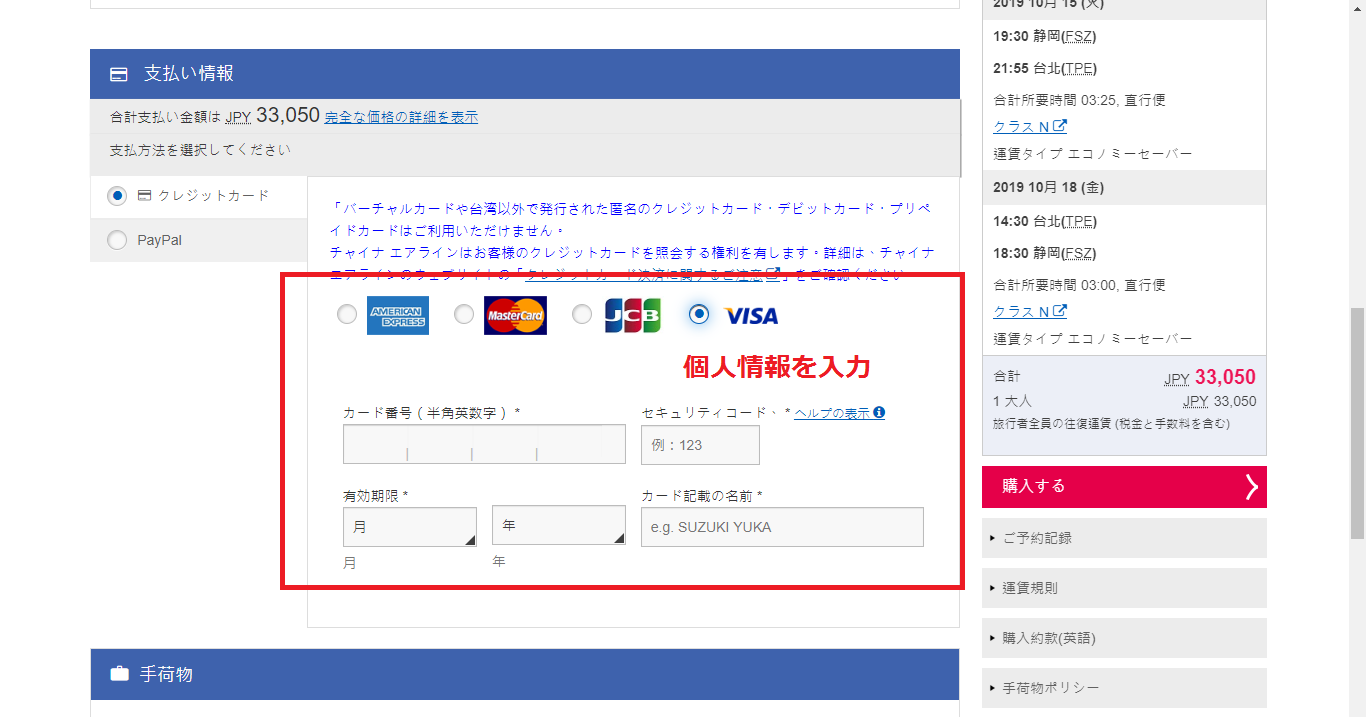The height and width of the screenshot is (717, 1366).
Task: Click the external link icon beside first クラス N
Action: pyautogui.click(x=1060, y=126)
